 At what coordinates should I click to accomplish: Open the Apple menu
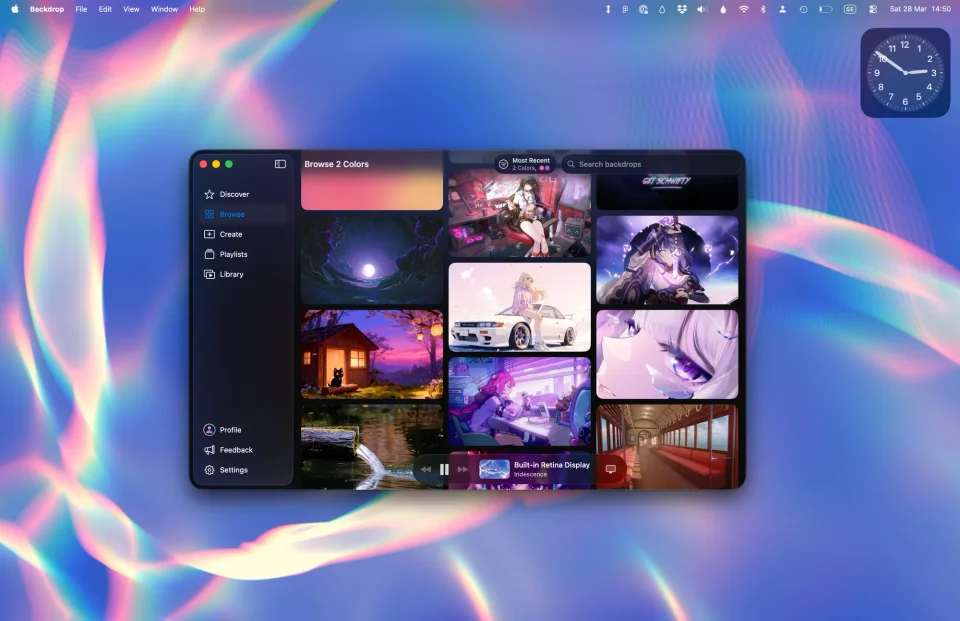pyautogui.click(x=15, y=9)
